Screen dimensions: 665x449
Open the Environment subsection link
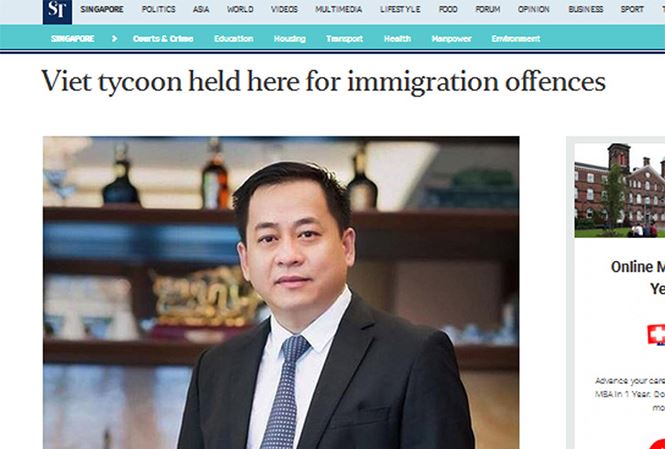516,39
